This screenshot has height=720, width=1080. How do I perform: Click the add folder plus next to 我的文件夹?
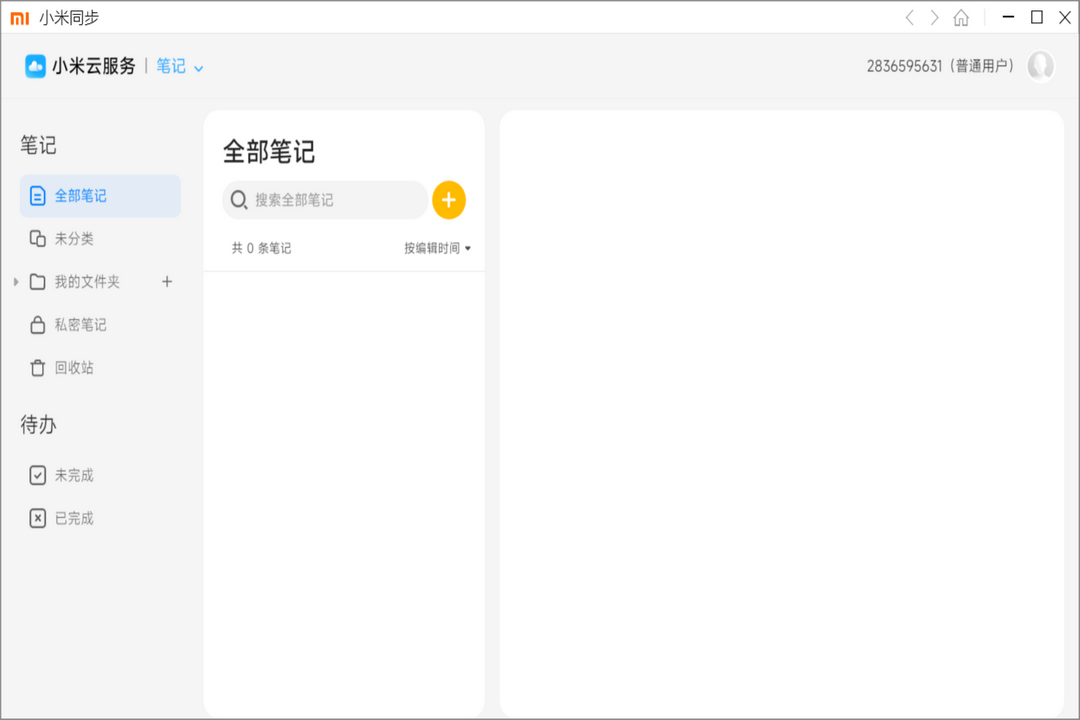coord(166,281)
